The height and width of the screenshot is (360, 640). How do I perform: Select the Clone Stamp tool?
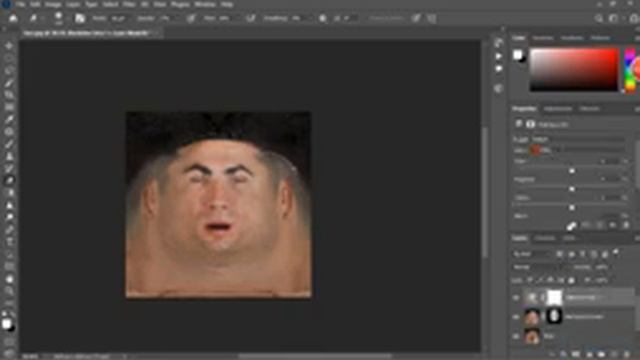coord(9,157)
